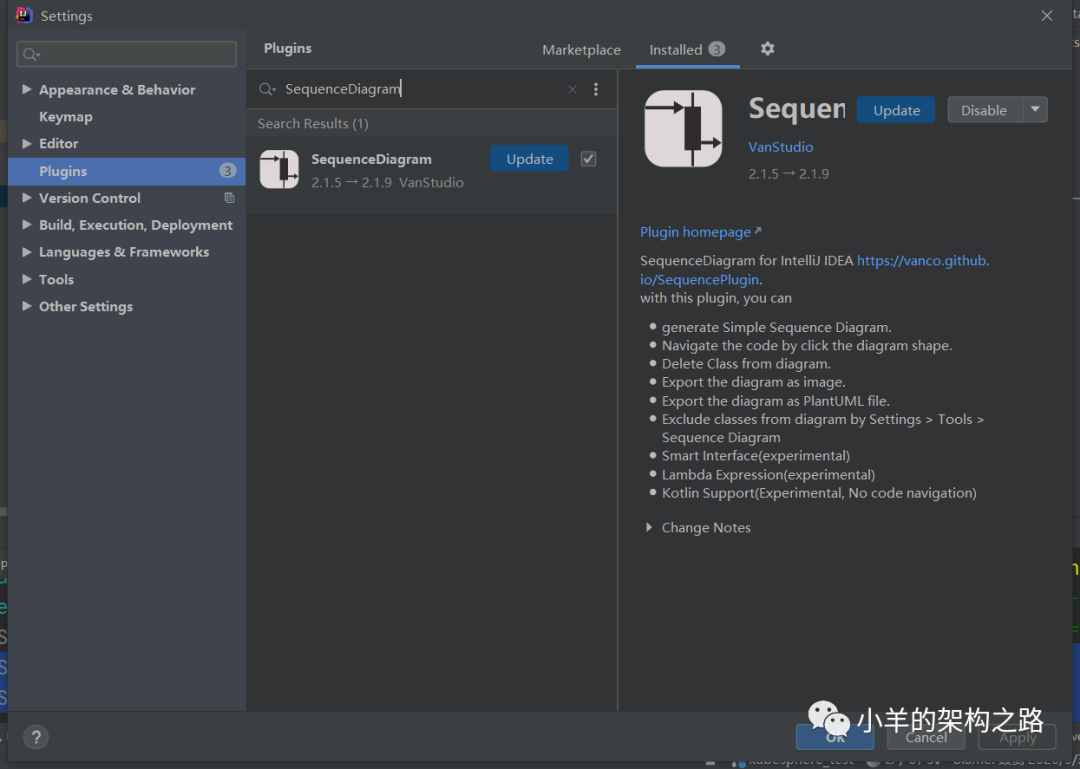Open the Disable button dropdown arrow
The width and height of the screenshot is (1080, 769).
click(1035, 110)
